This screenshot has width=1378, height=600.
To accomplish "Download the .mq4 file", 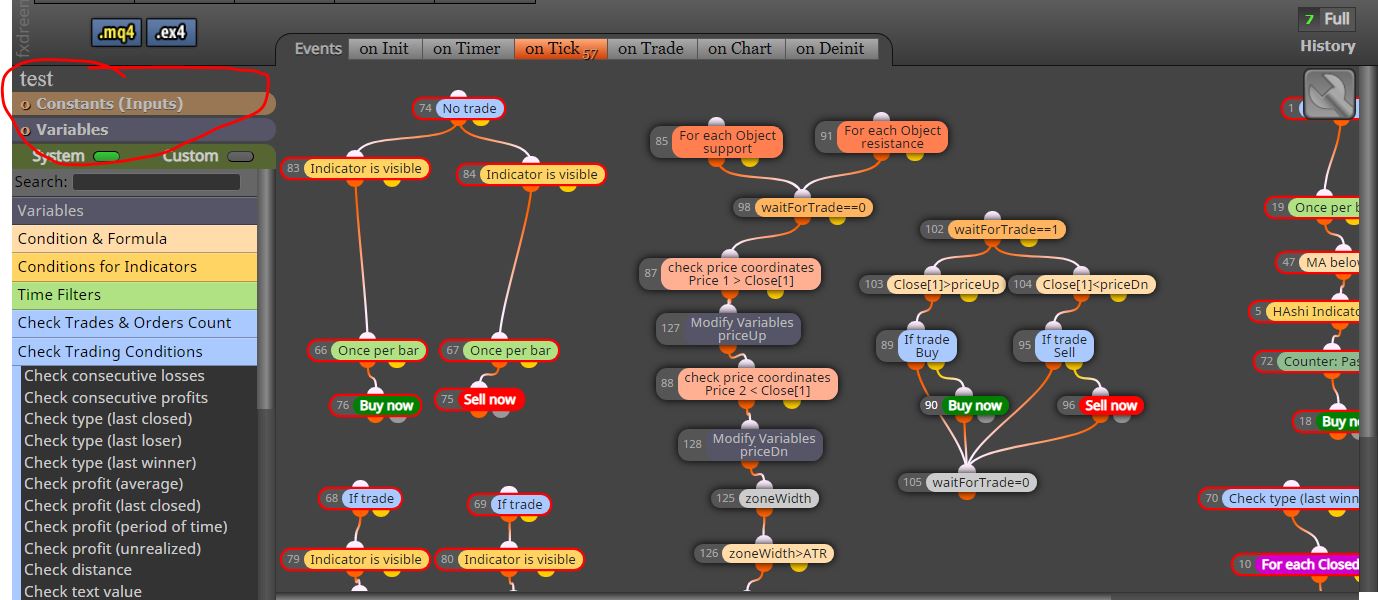I will 117,33.
